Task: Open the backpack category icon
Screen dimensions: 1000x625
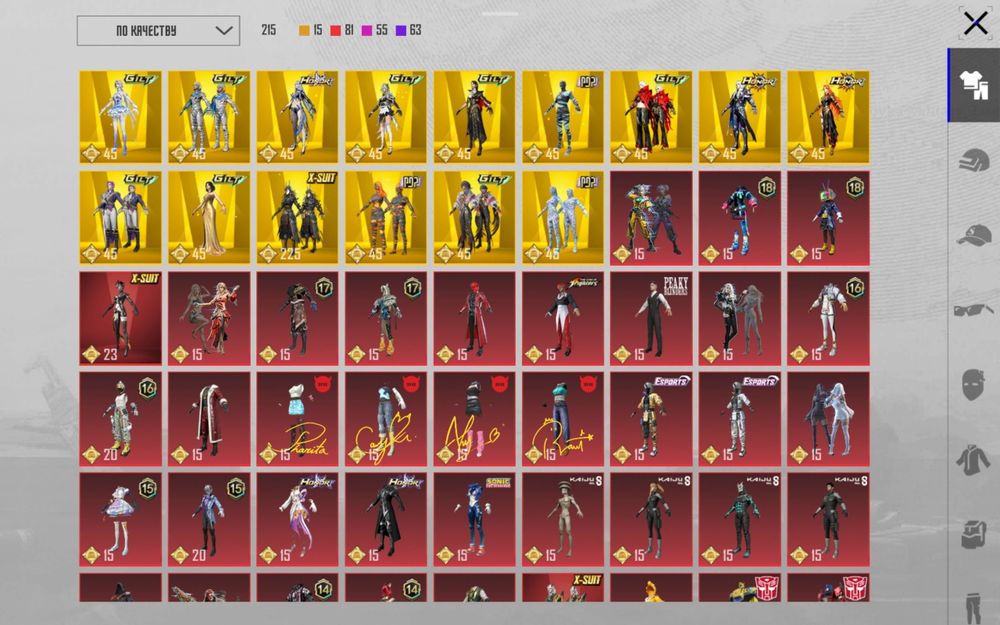Action: click(974, 534)
